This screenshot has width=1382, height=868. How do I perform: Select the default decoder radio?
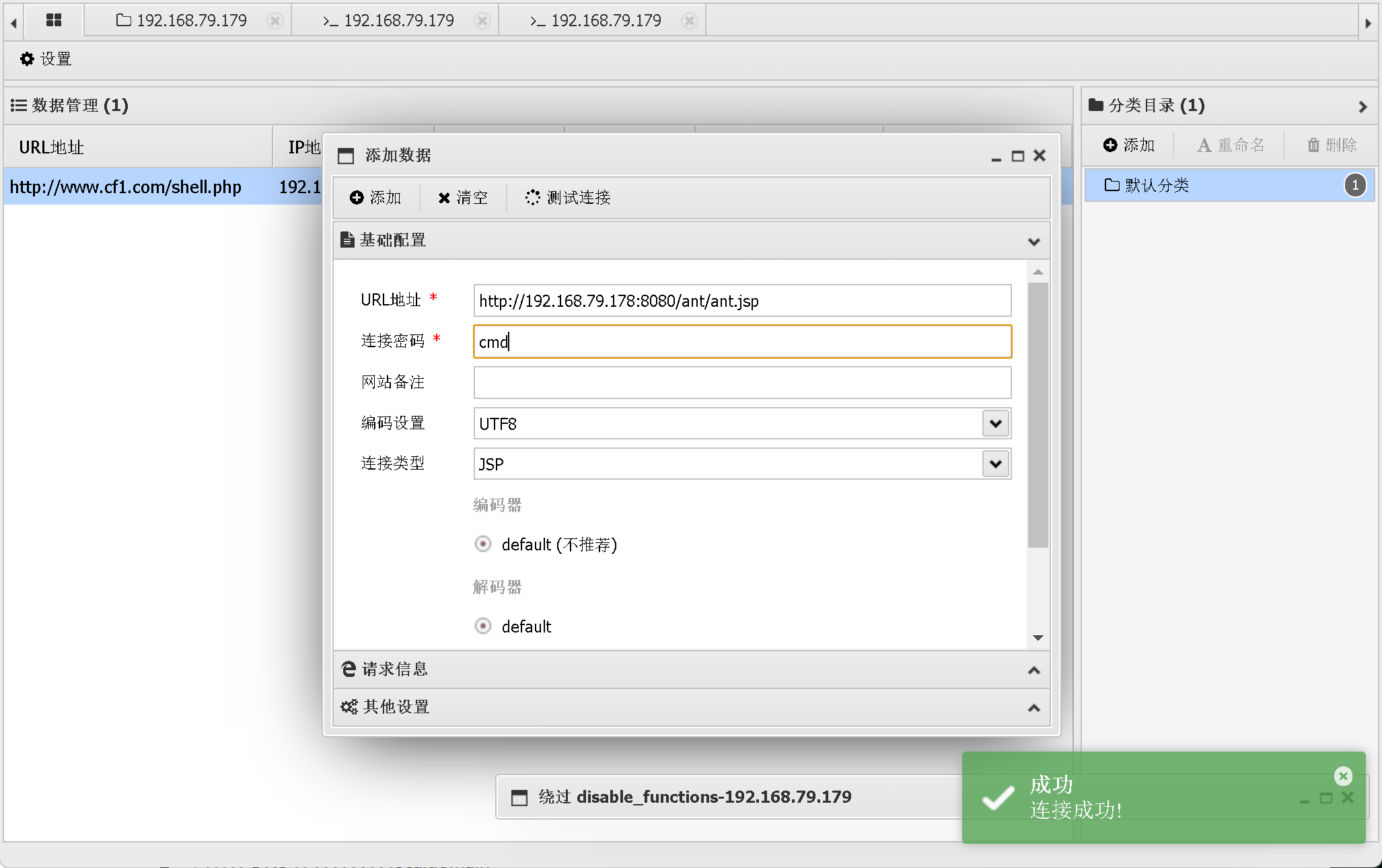point(482,626)
